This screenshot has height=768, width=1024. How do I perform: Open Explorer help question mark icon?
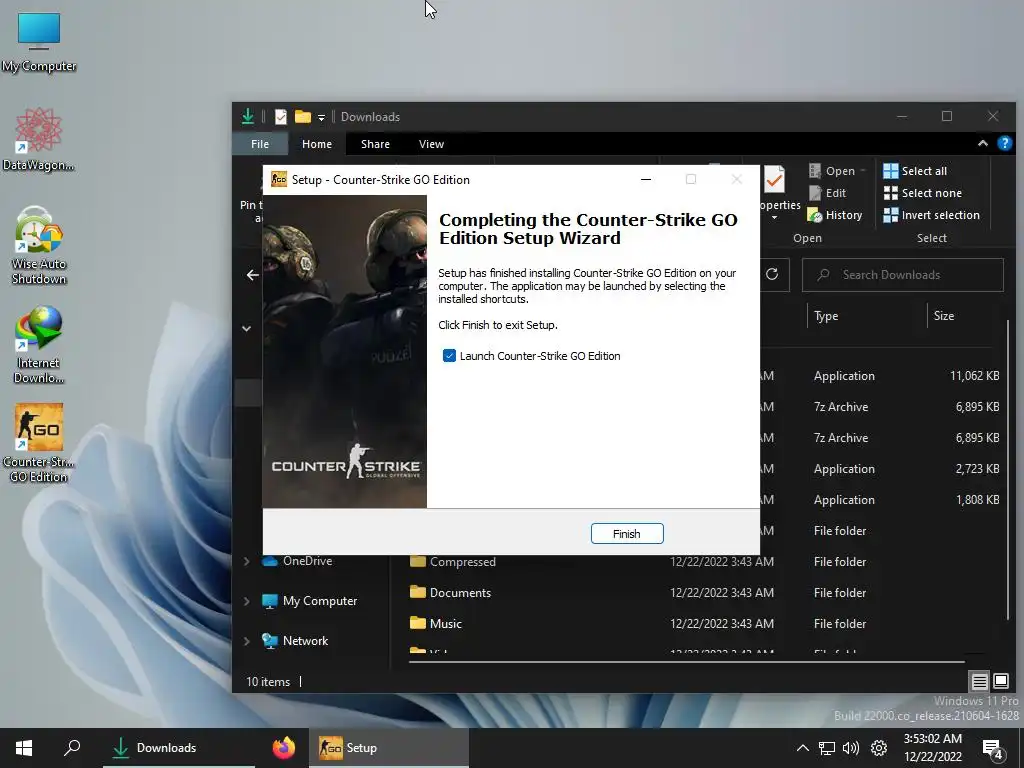tap(1004, 144)
